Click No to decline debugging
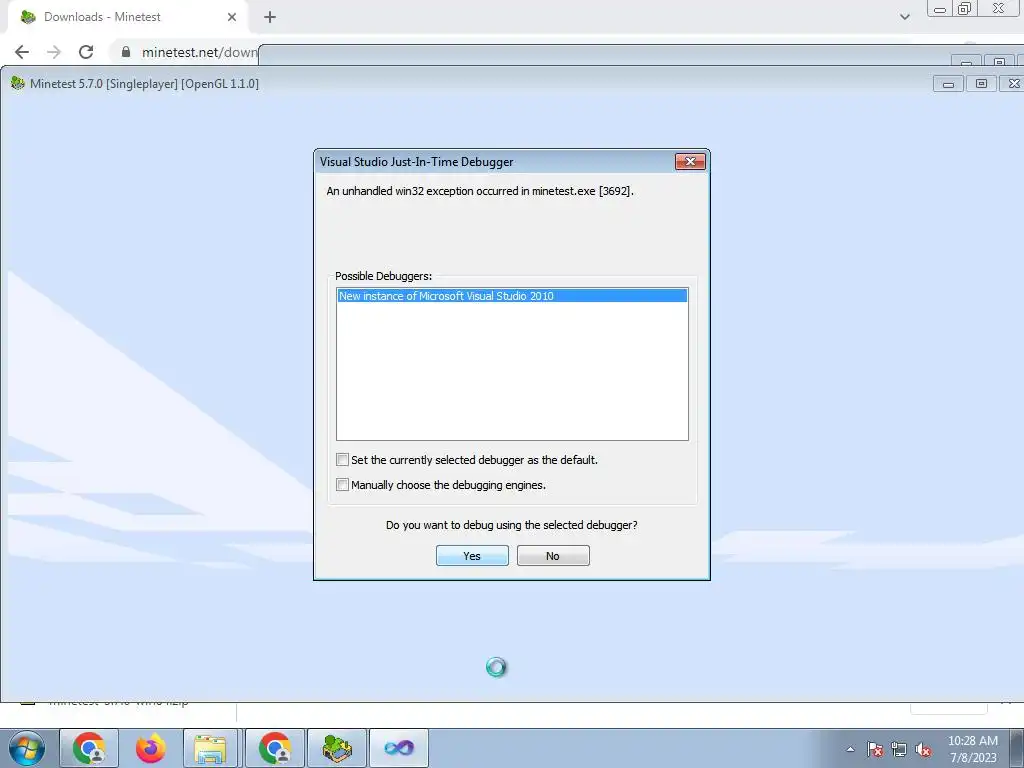This screenshot has height=768, width=1024. point(552,556)
